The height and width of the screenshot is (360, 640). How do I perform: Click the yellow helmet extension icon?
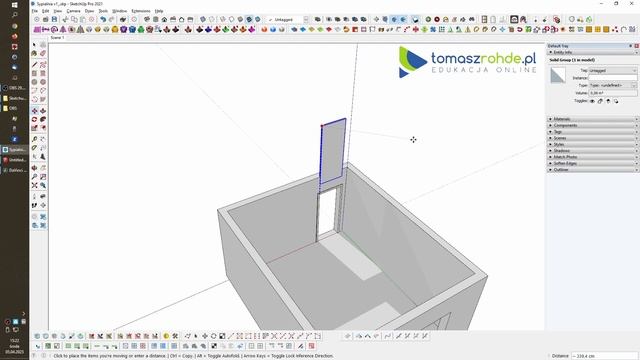click(x=115, y=29)
